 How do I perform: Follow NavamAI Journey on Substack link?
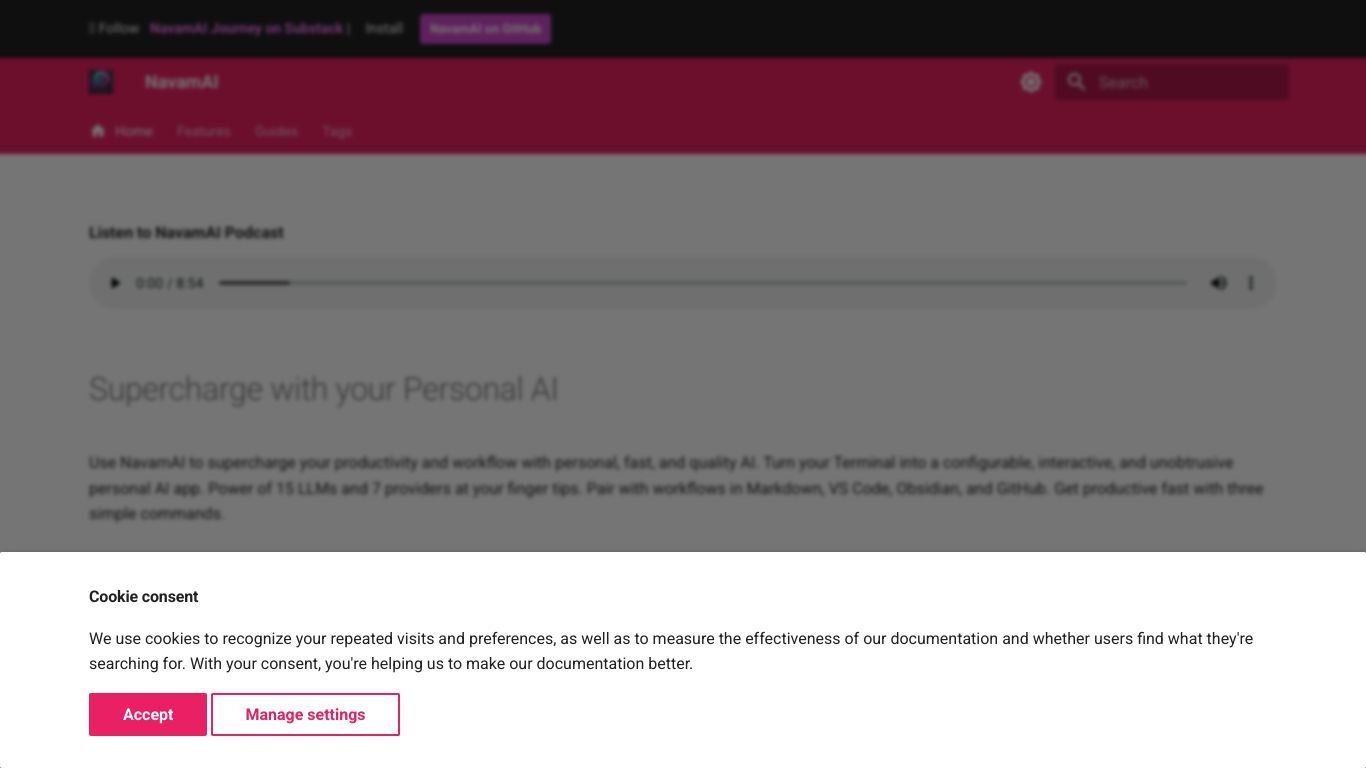[246, 28]
